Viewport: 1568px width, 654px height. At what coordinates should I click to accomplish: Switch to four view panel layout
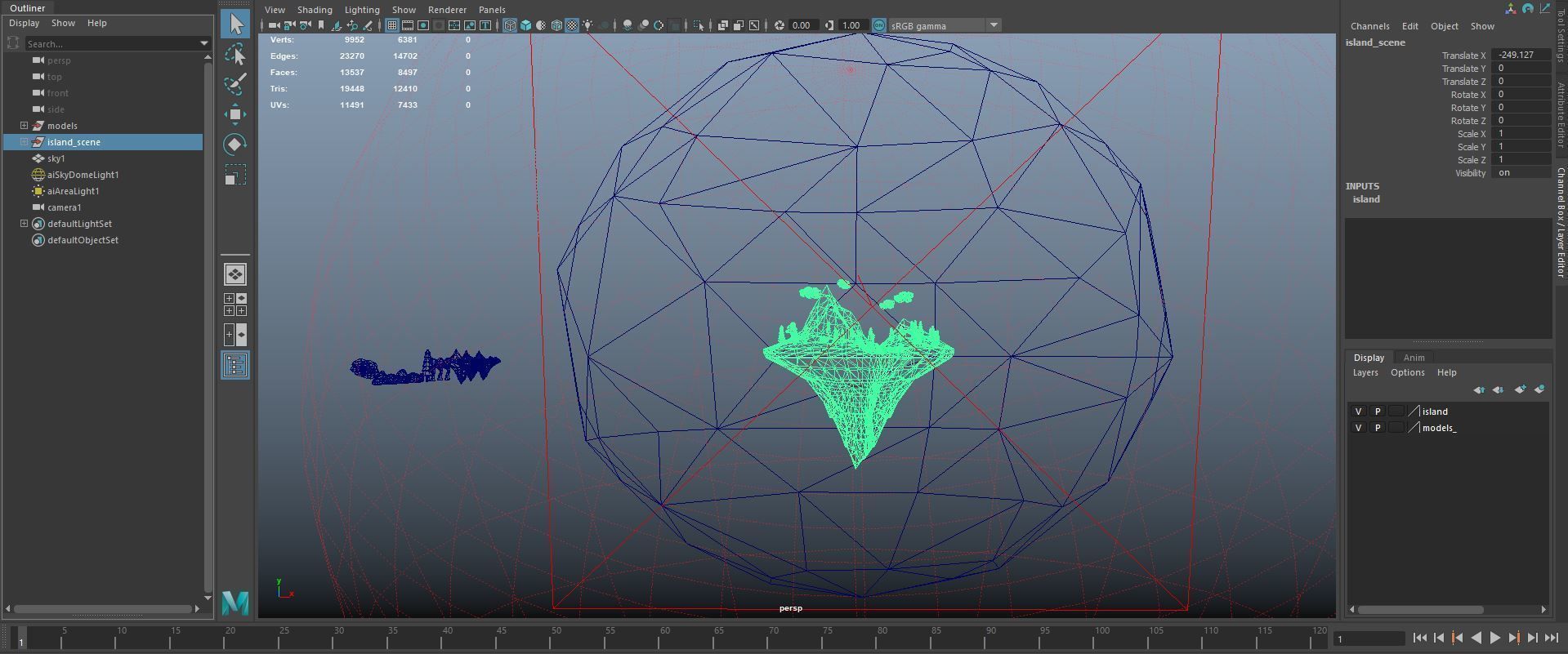[235, 305]
